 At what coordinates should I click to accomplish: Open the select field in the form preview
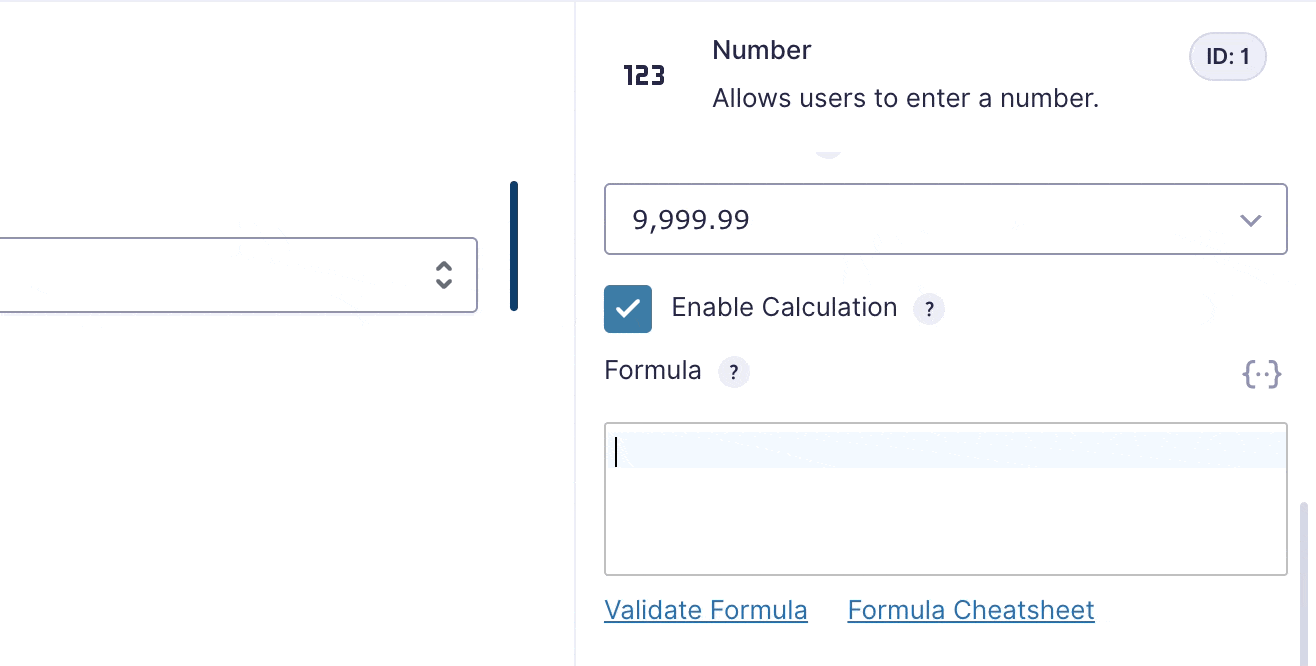click(x=238, y=275)
